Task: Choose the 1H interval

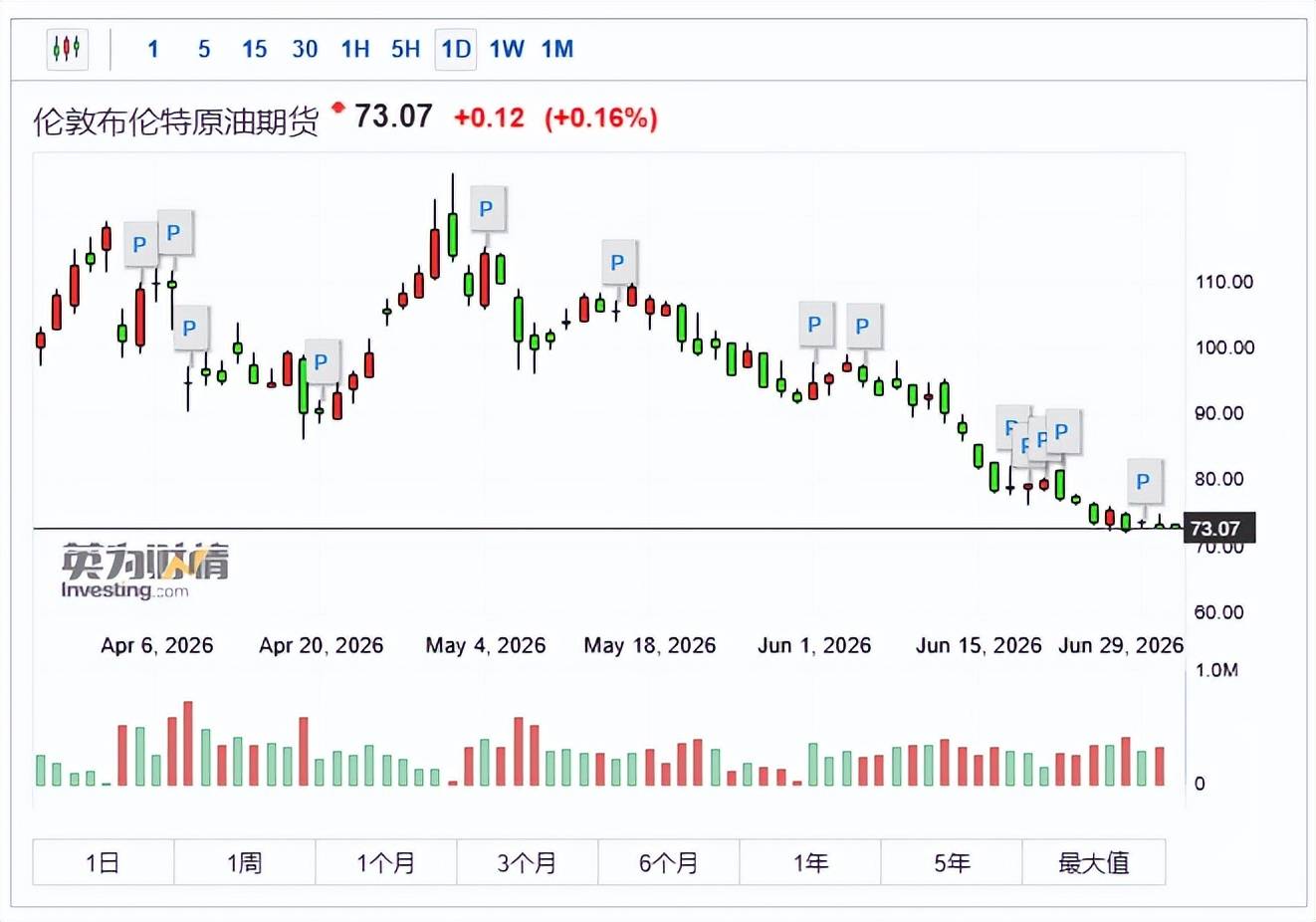Action: (355, 49)
